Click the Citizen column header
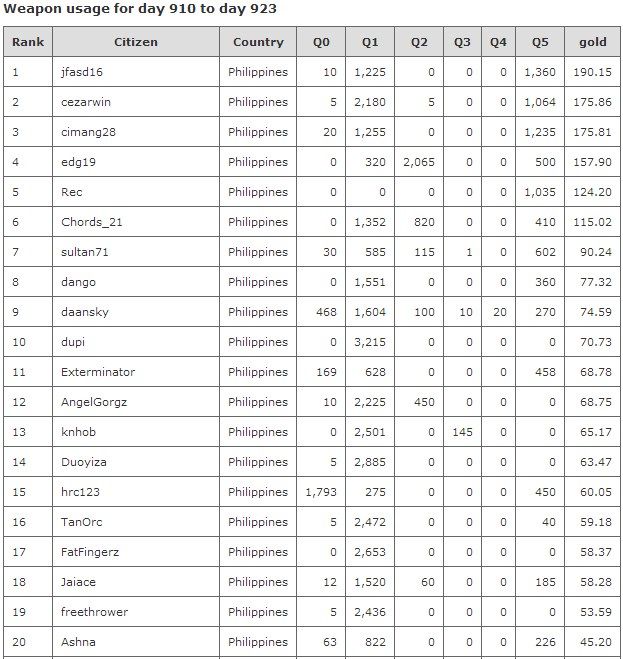Screen dimensions: 623x659 click(135, 42)
